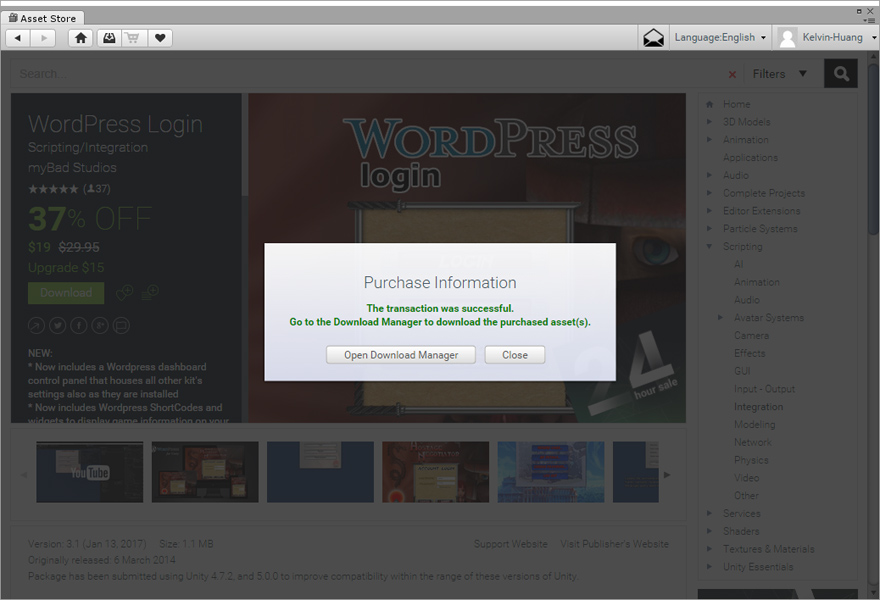Select the GUI subcategory
Screen dimensions: 880x600
point(742,371)
